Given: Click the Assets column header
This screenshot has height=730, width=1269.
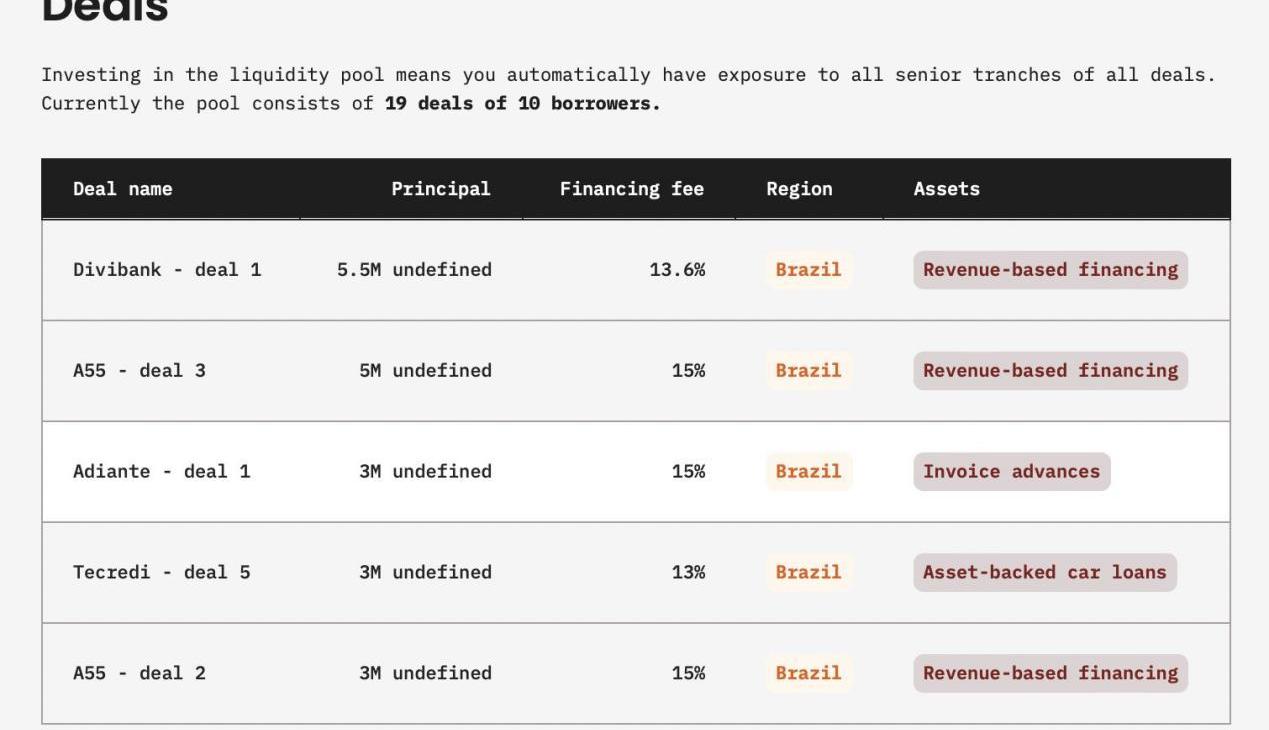Looking at the screenshot, I should (x=946, y=189).
